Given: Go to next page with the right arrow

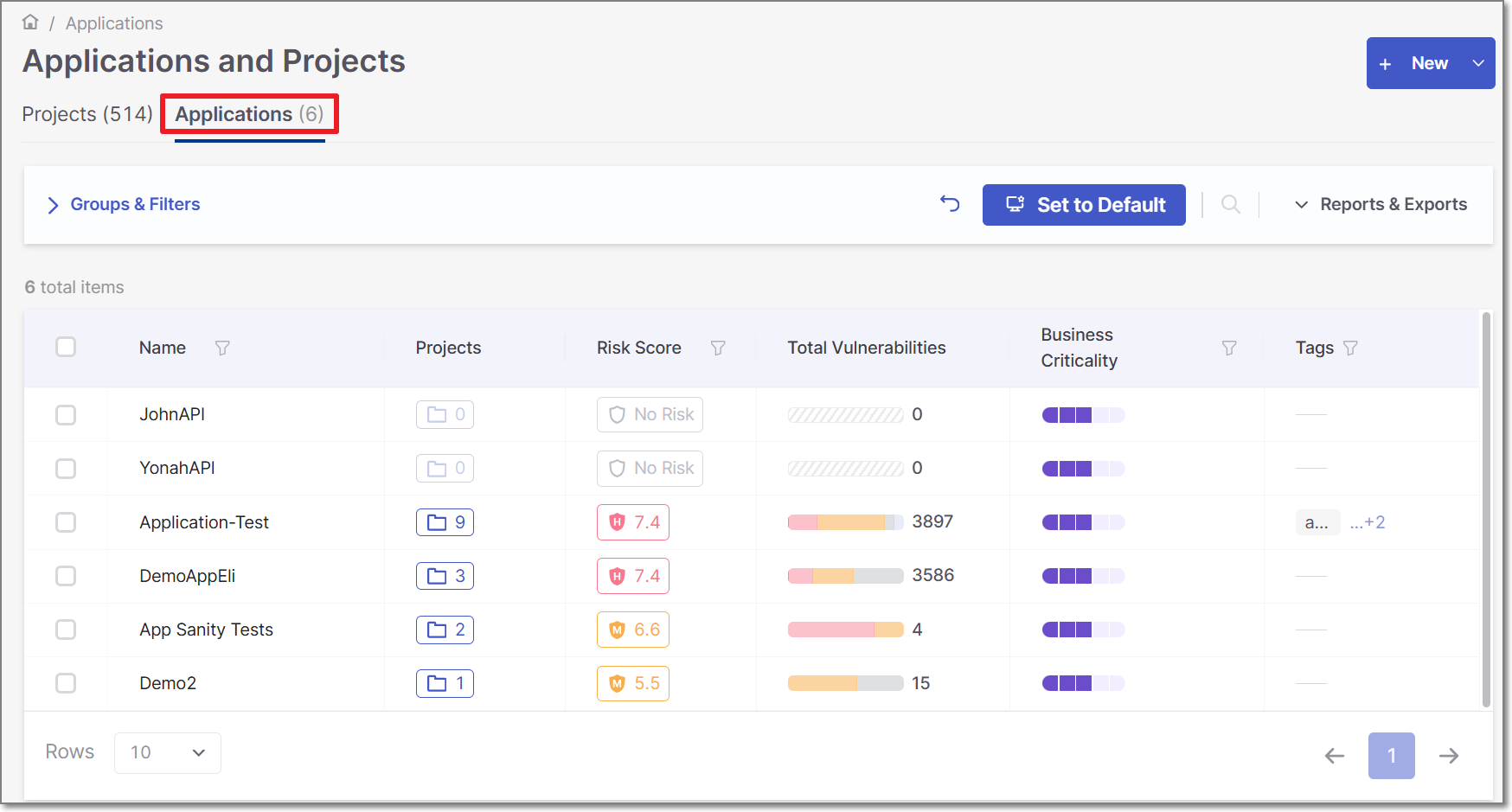Looking at the screenshot, I should click(x=1449, y=755).
